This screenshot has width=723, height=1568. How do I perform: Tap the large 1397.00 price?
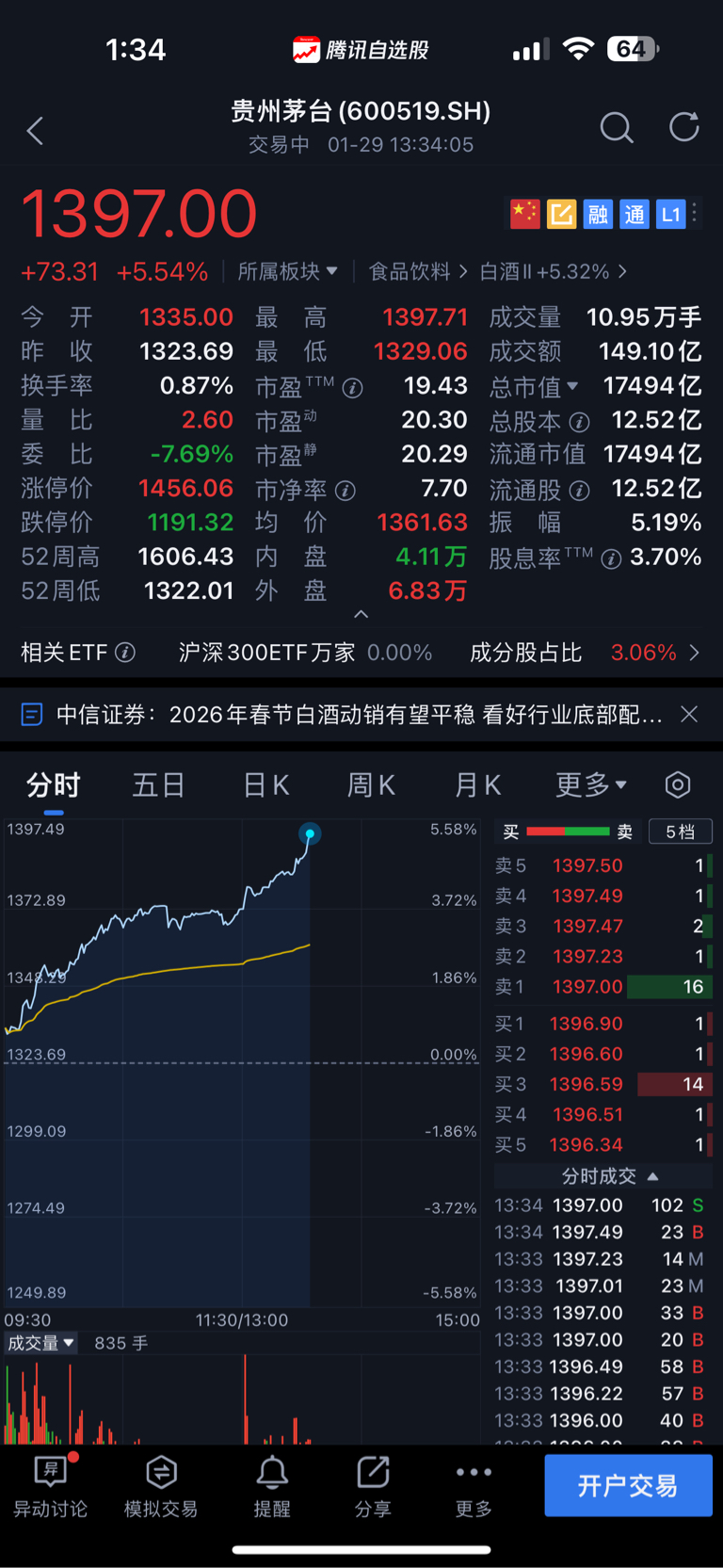click(x=138, y=214)
